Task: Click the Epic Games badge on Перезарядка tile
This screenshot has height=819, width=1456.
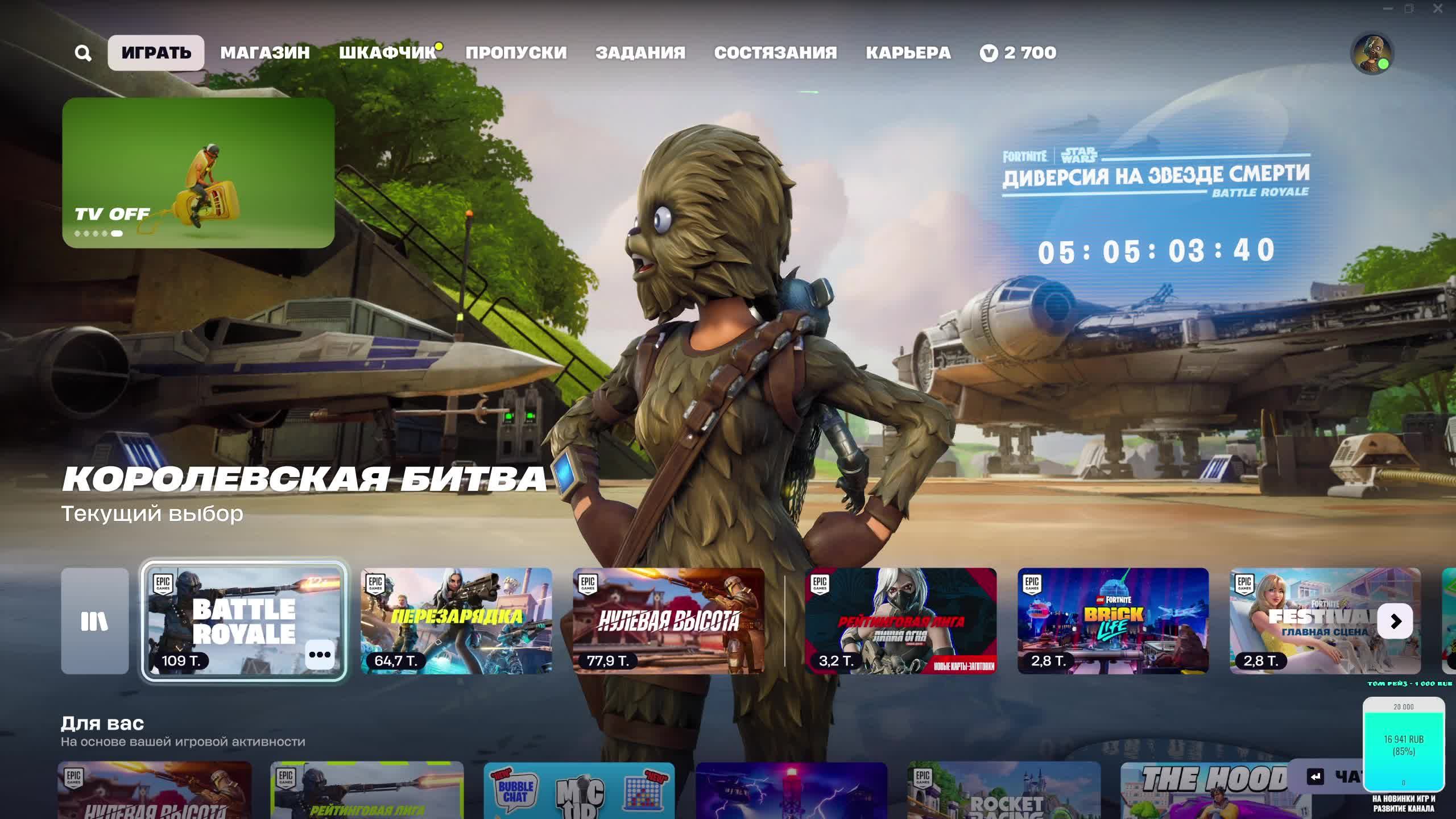Action: point(375,584)
